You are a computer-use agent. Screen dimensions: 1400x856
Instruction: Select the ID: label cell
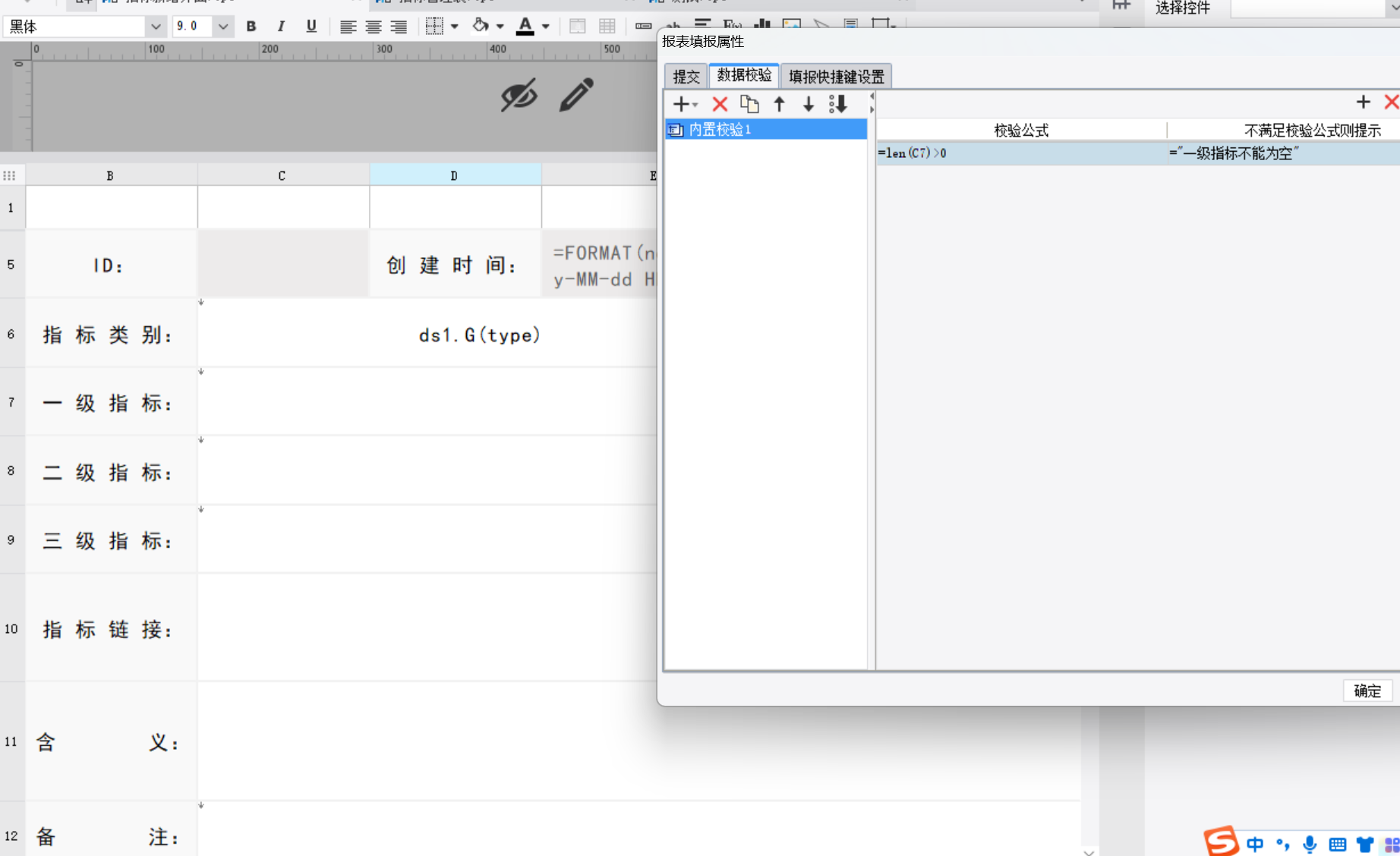pyautogui.click(x=111, y=265)
